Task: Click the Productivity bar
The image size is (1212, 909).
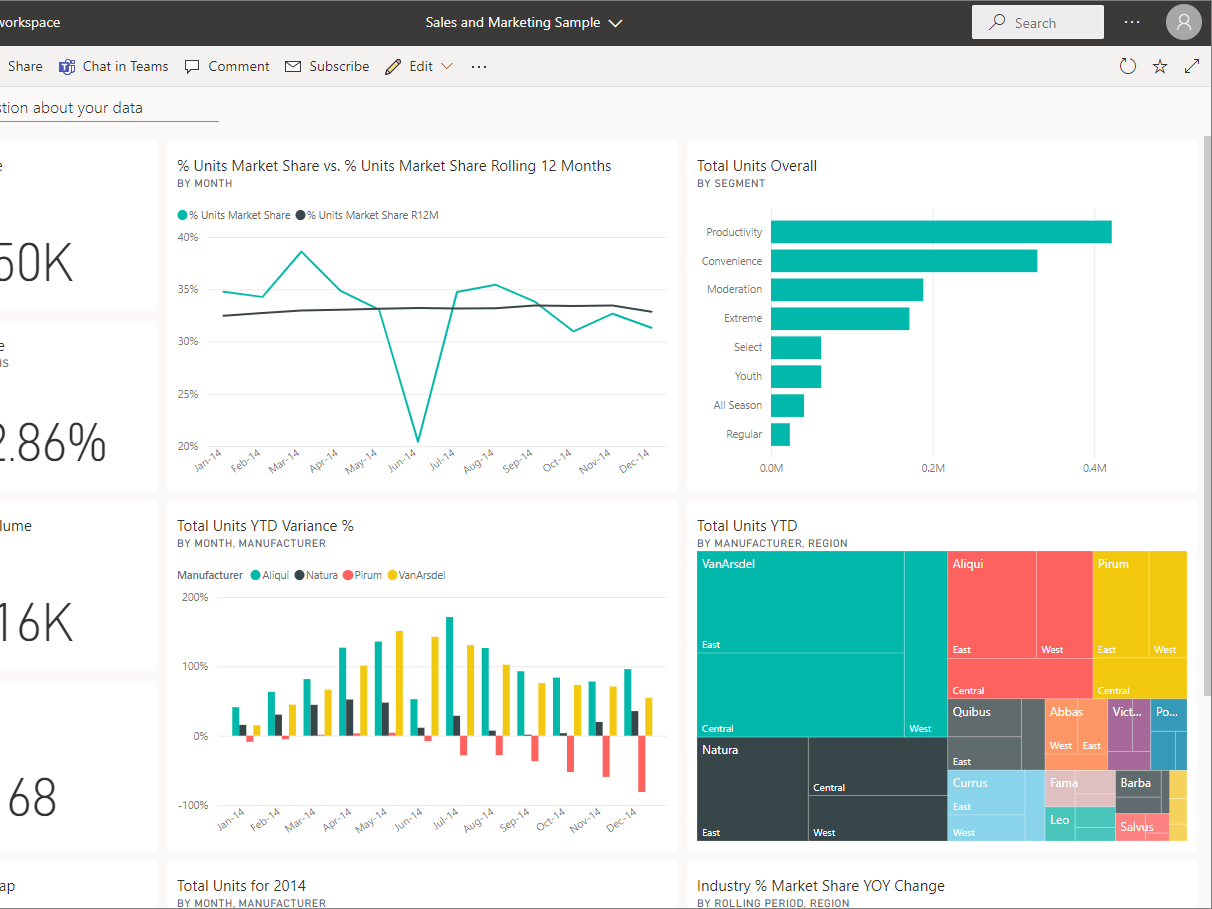Action: tap(941, 232)
